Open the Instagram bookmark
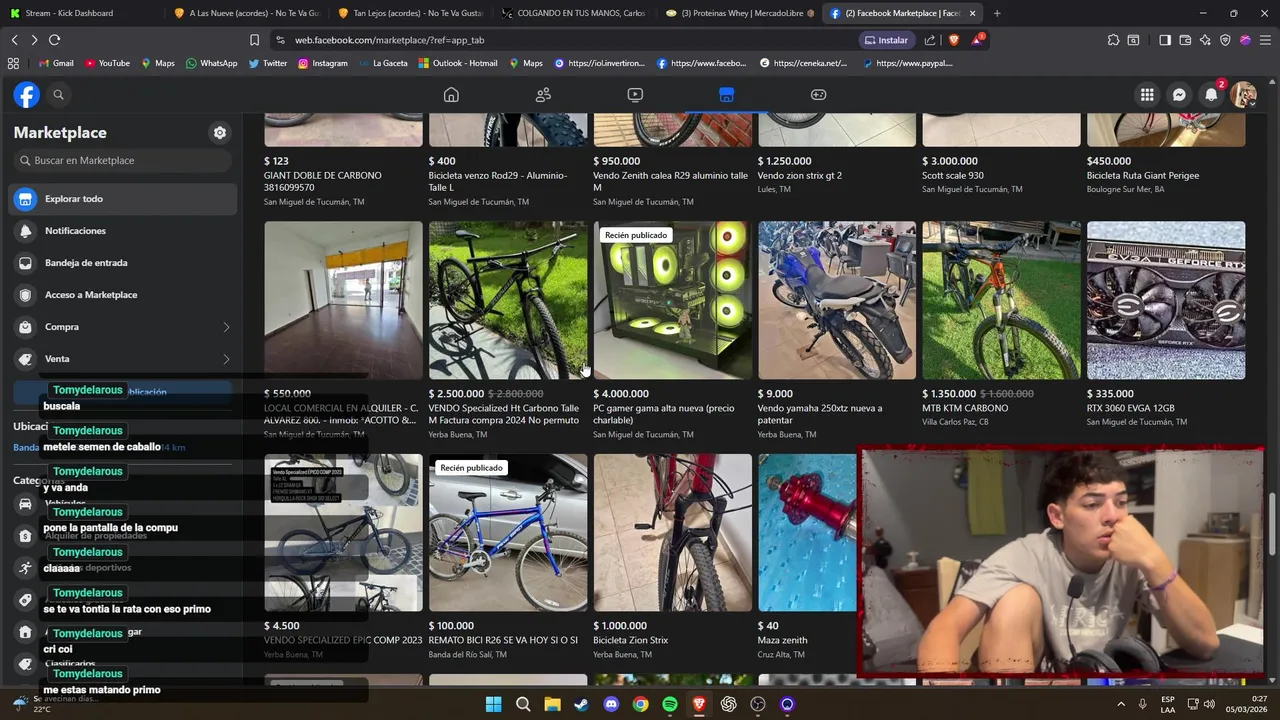1280x720 pixels. coord(322,63)
